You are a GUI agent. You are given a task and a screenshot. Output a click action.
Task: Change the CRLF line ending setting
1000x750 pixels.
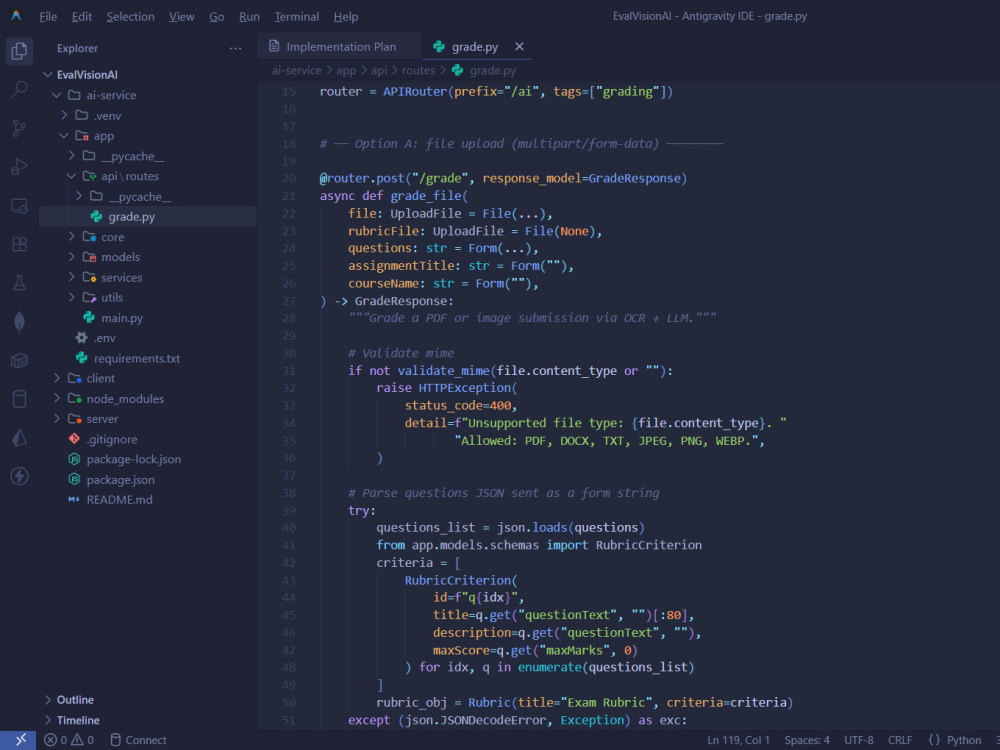[x=900, y=740]
